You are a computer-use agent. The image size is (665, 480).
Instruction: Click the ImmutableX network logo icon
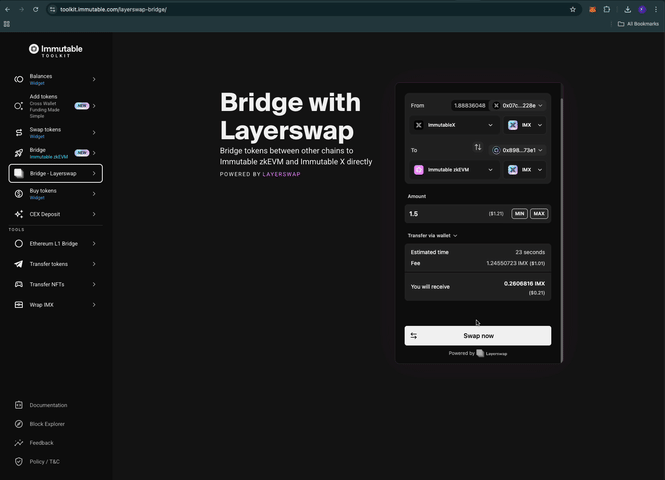(419, 125)
